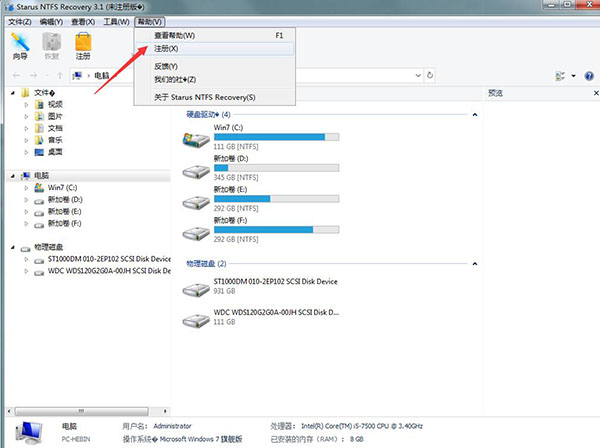
Task: Select 新加卷 (F:) drive icon in main pane
Action: (196, 233)
